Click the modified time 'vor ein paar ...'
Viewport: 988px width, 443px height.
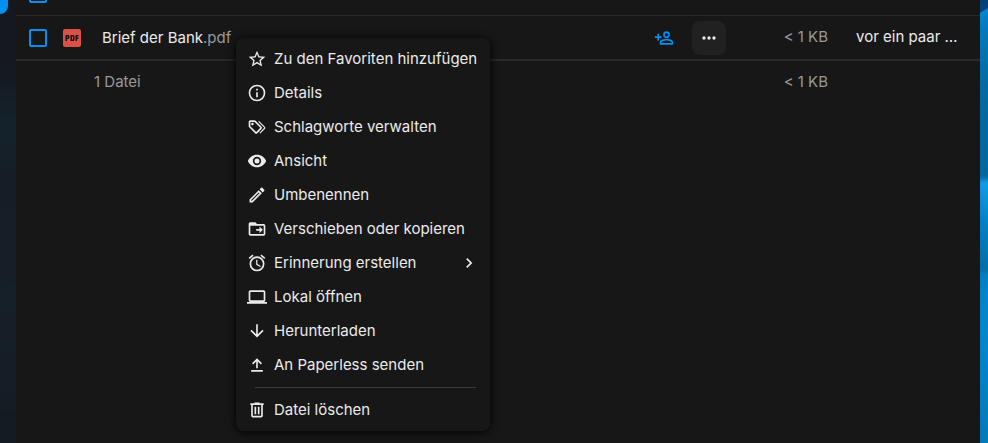click(x=907, y=38)
